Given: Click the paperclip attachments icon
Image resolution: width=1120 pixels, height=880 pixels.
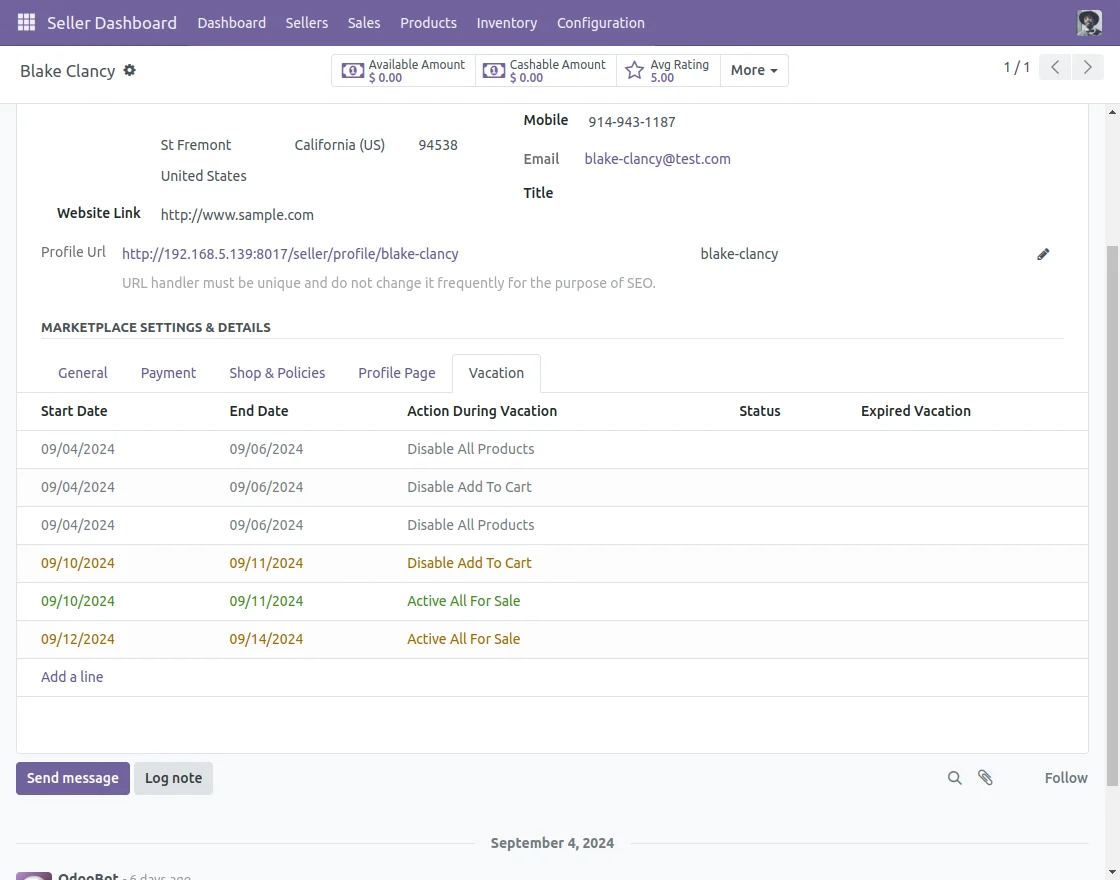Looking at the screenshot, I should click(x=985, y=778).
